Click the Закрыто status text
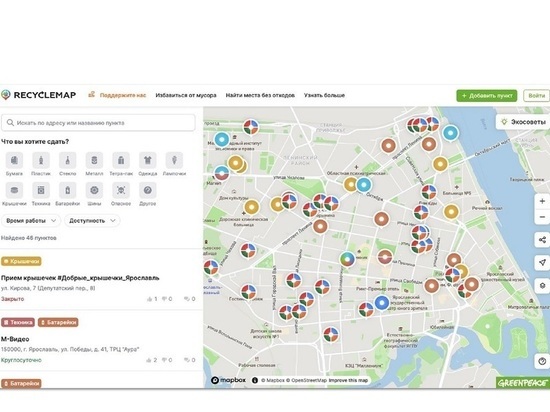Viewport: 550px width, 412px height. tap(13, 299)
